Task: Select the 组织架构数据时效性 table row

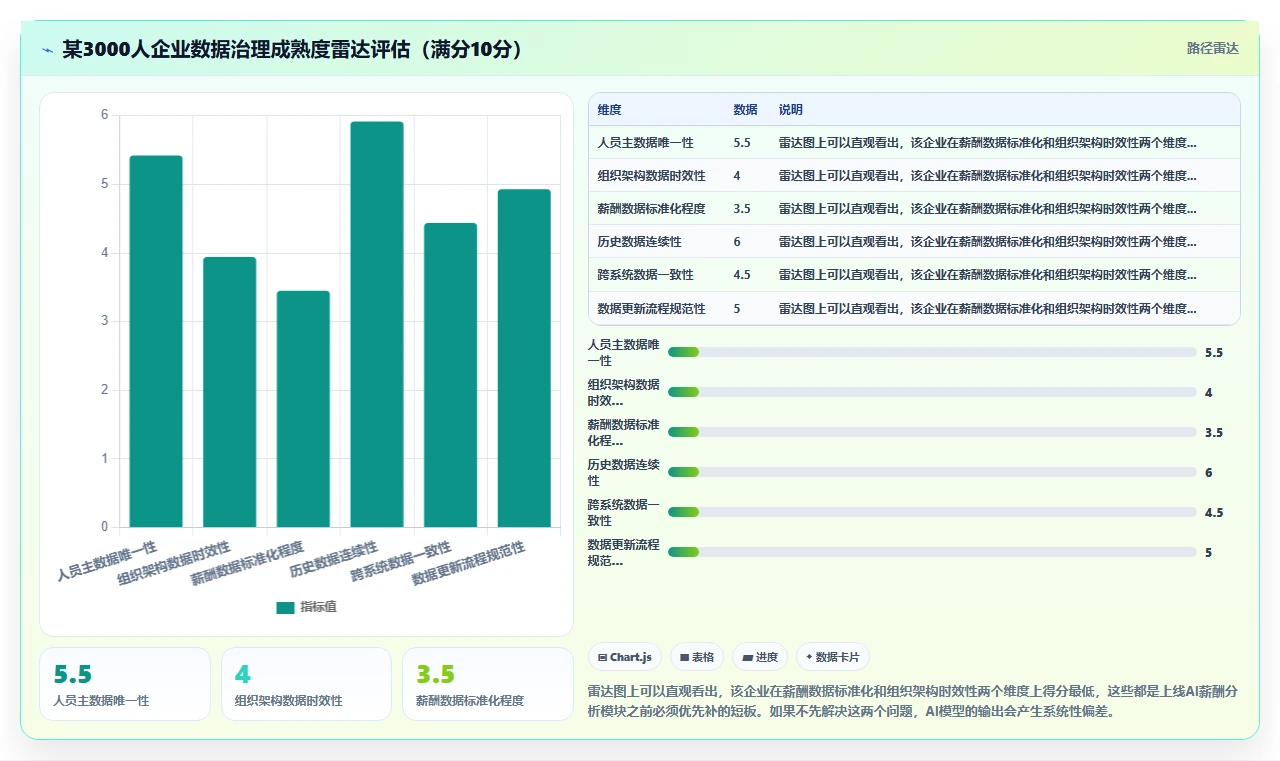Action: pos(914,176)
